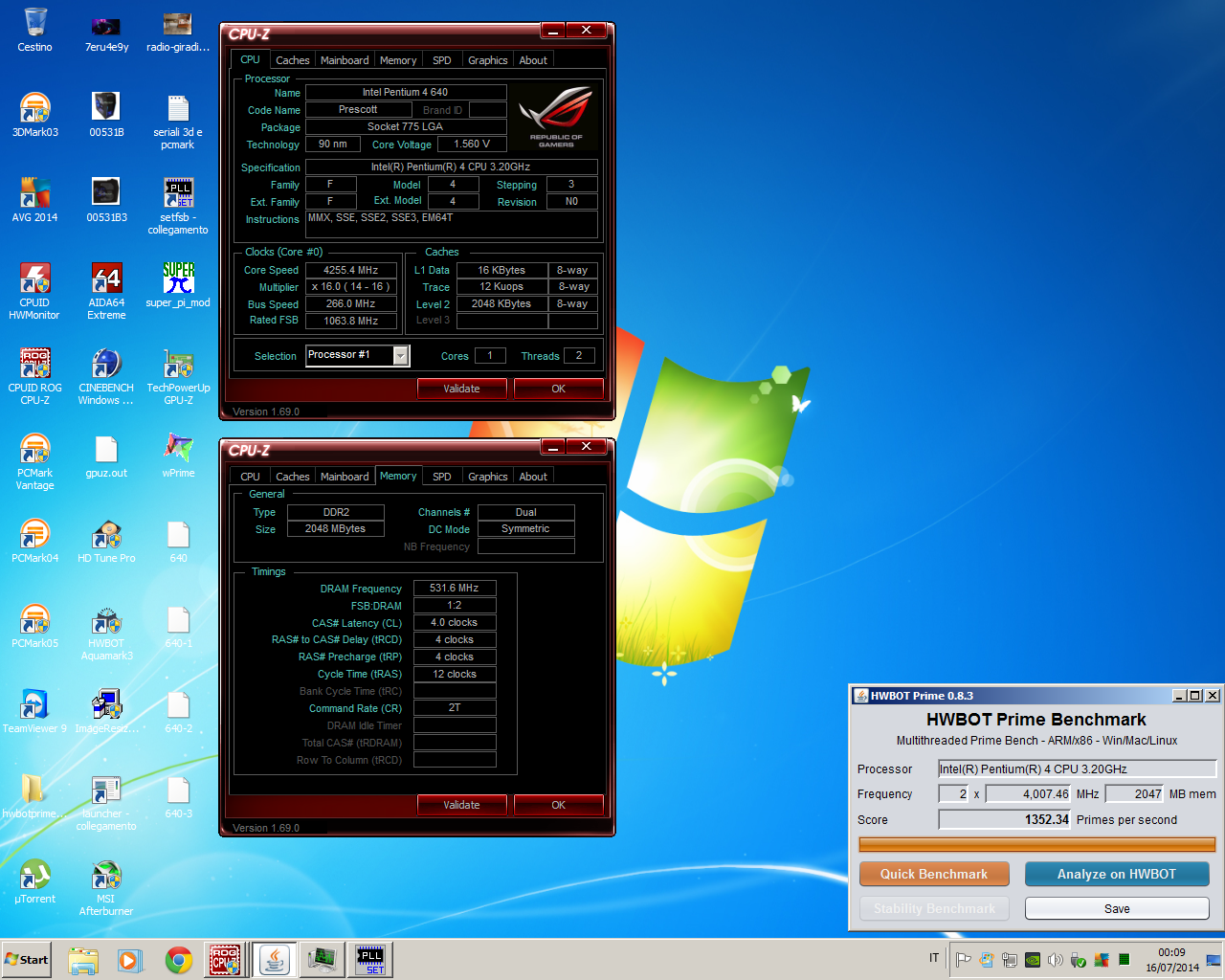Open Graphics tab in top CPU-Z window
1225x980 pixels.
point(488,60)
